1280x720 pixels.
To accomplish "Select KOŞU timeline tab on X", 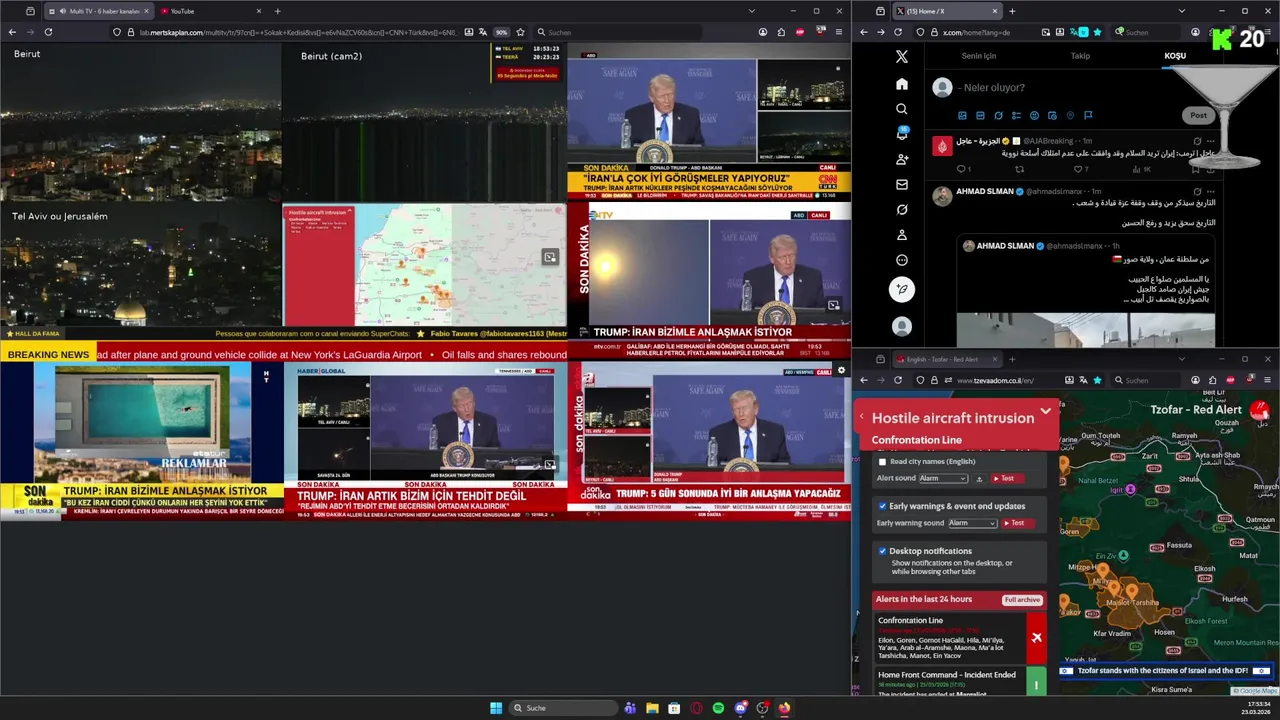I will pos(1175,56).
